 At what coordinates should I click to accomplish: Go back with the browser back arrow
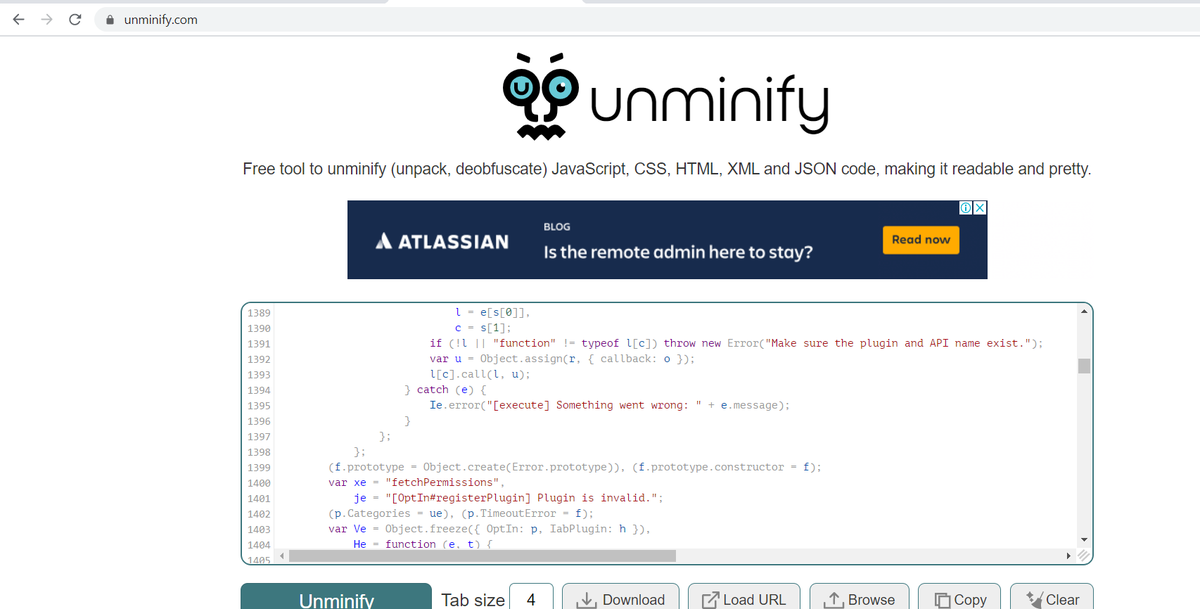pos(19,19)
